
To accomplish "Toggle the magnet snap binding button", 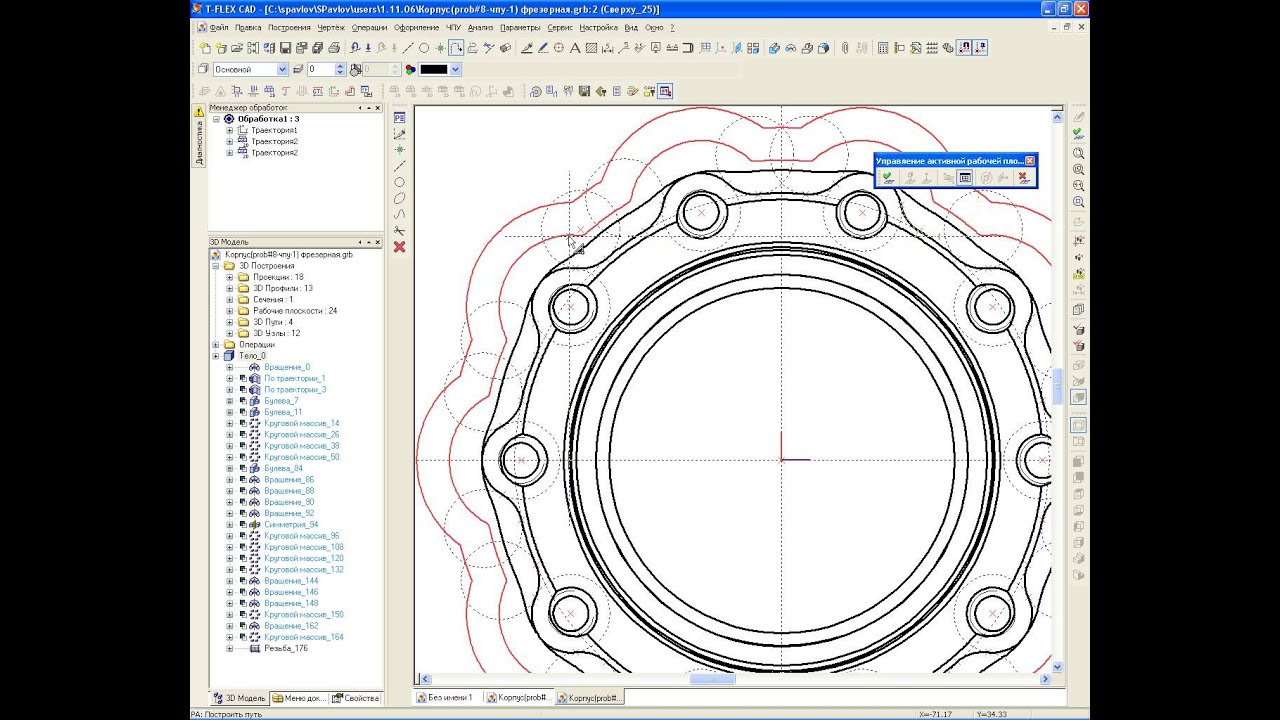I will click(964, 48).
